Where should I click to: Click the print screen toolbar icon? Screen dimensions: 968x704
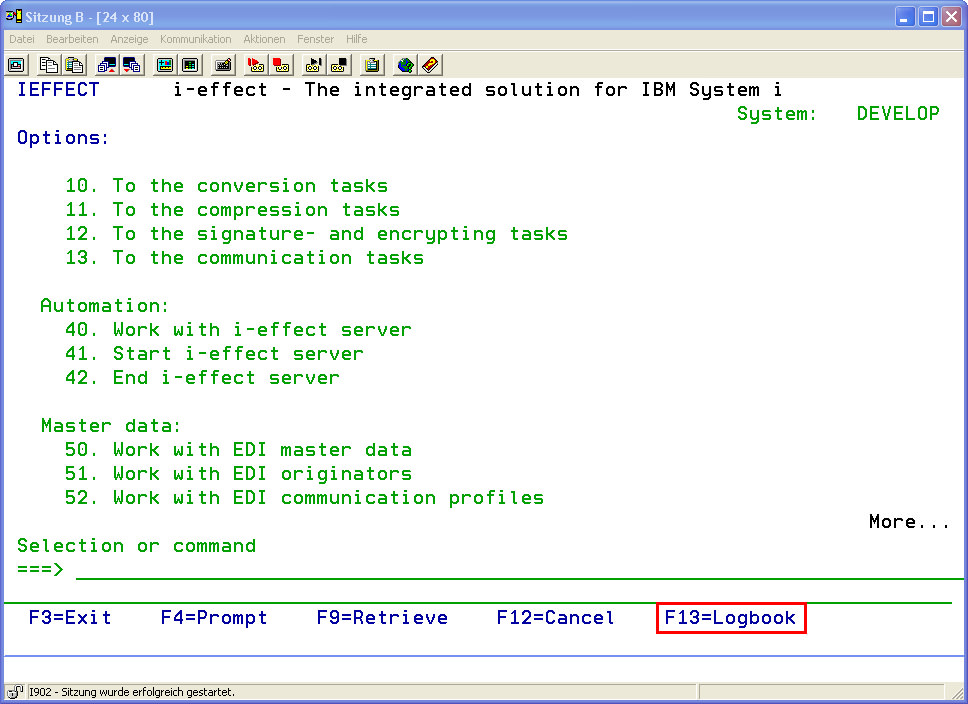(x=17, y=65)
